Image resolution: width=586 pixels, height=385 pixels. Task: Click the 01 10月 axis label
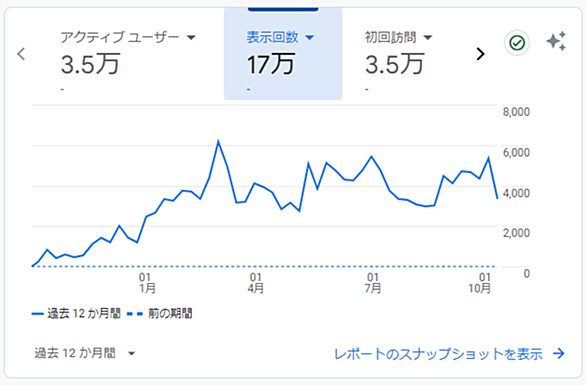(481, 283)
